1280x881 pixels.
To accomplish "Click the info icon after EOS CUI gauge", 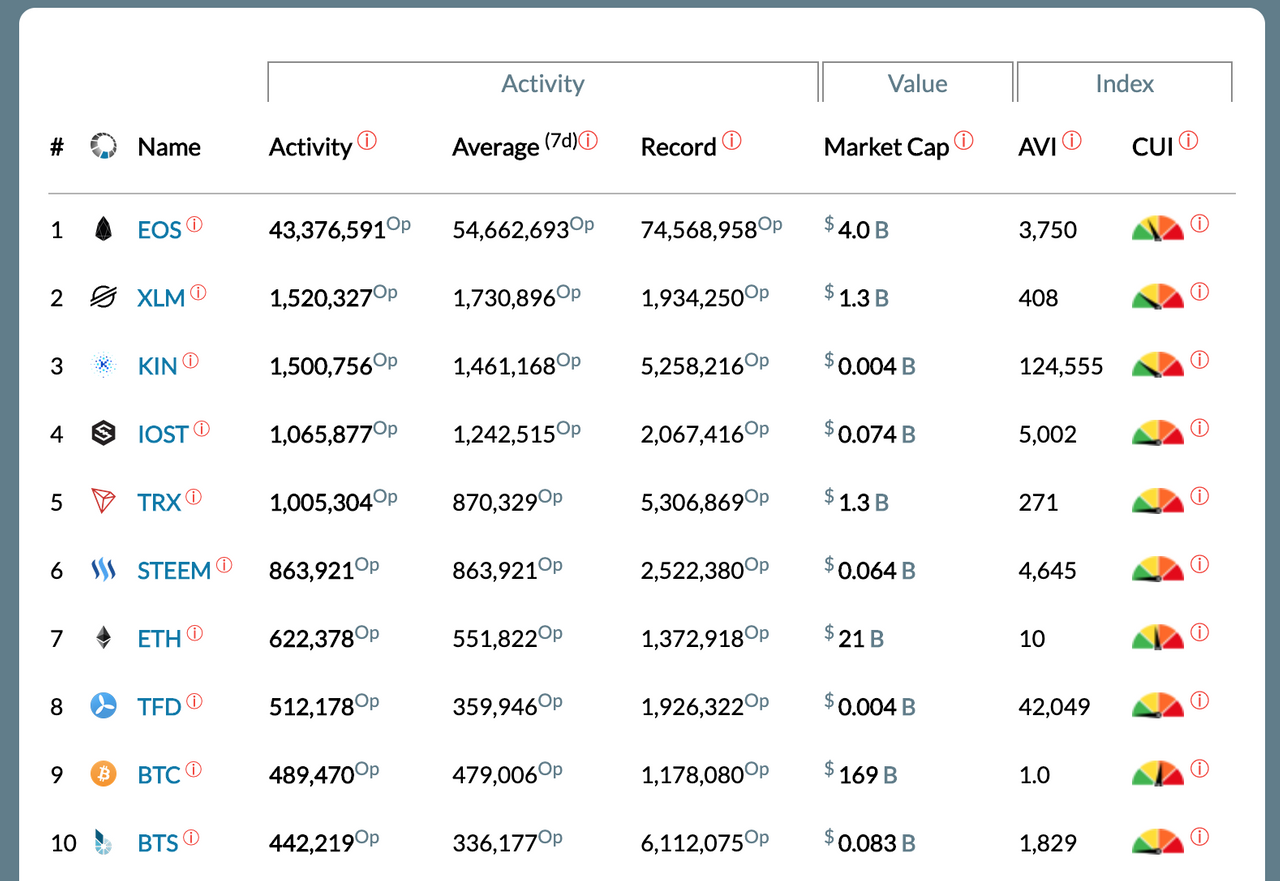I will [x=1200, y=223].
